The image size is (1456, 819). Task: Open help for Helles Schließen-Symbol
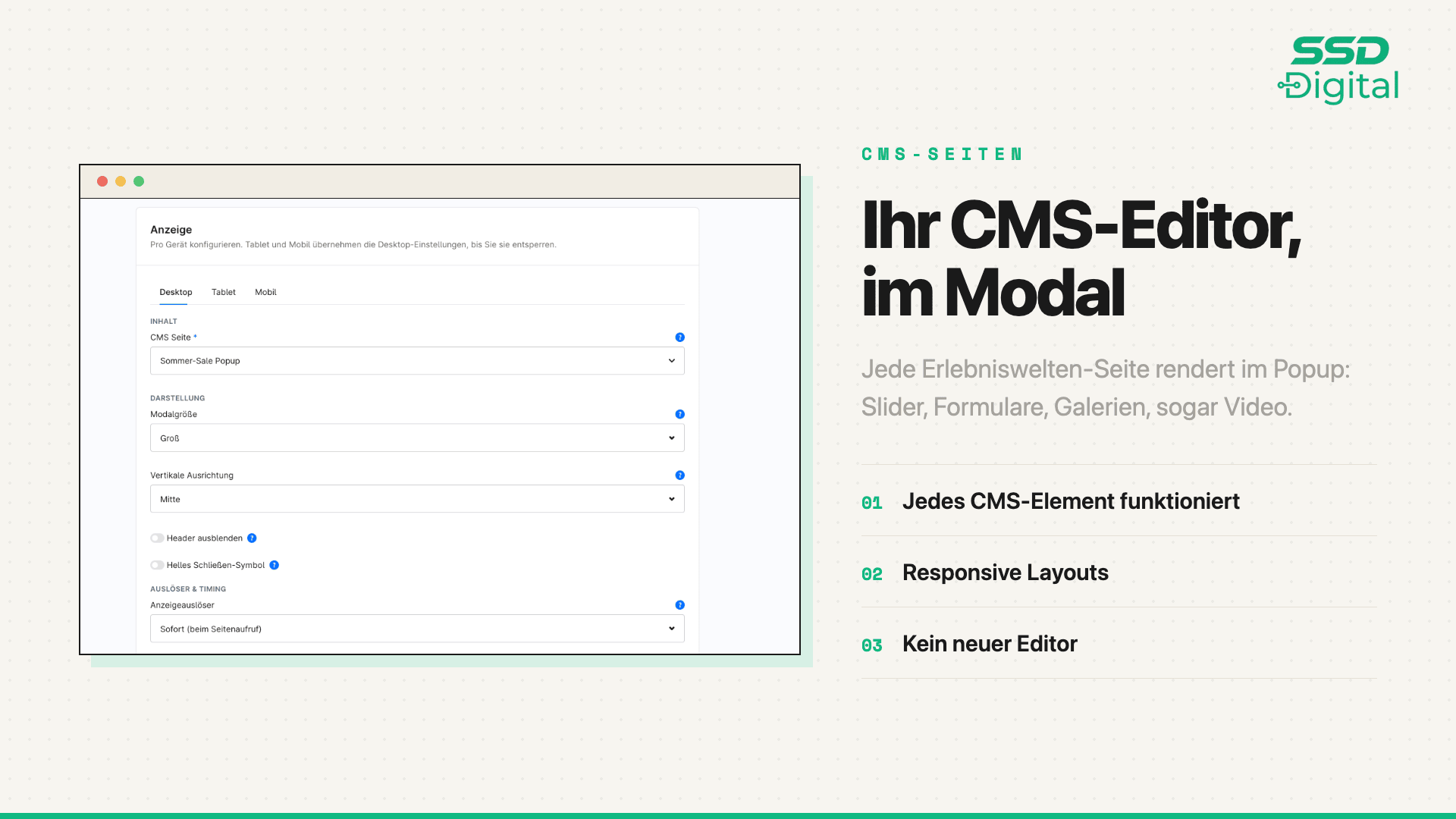tap(275, 565)
